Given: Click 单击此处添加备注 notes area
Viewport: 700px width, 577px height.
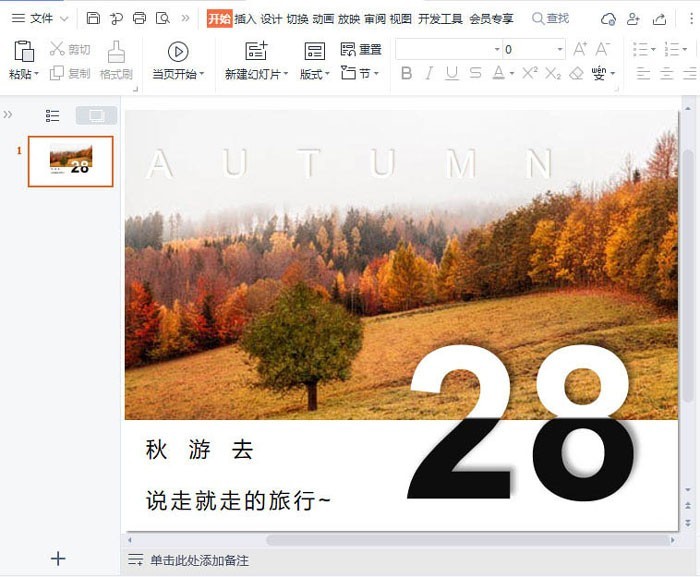Looking at the screenshot, I should [200, 560].
